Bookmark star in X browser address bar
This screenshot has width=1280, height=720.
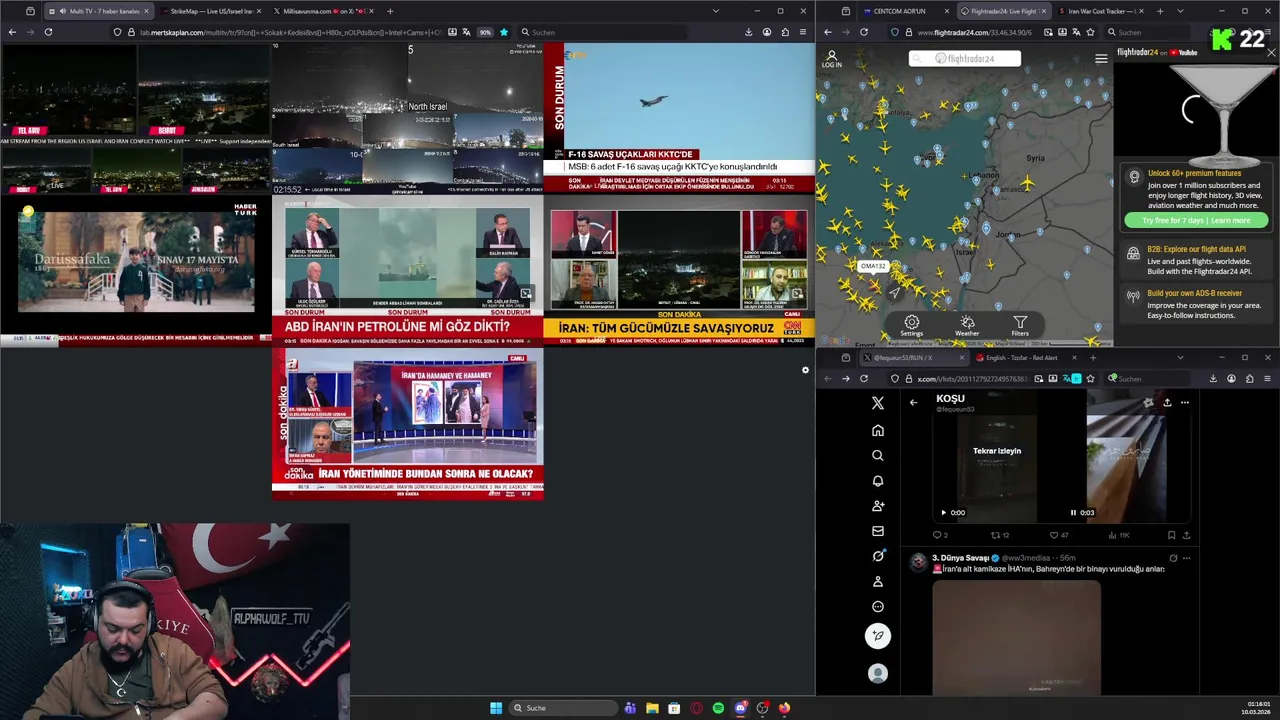(x=1092, y=379)
